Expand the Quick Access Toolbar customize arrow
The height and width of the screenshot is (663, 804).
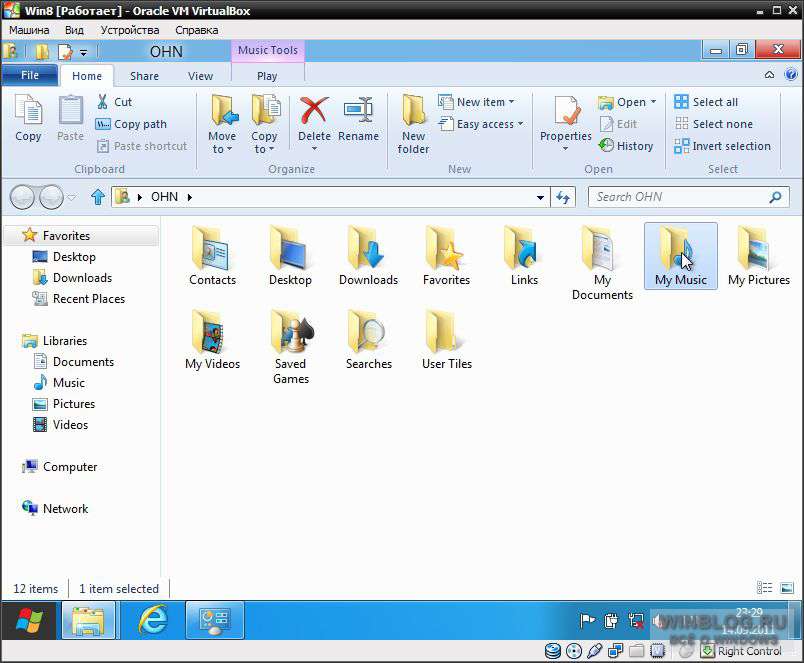[83, 52]
